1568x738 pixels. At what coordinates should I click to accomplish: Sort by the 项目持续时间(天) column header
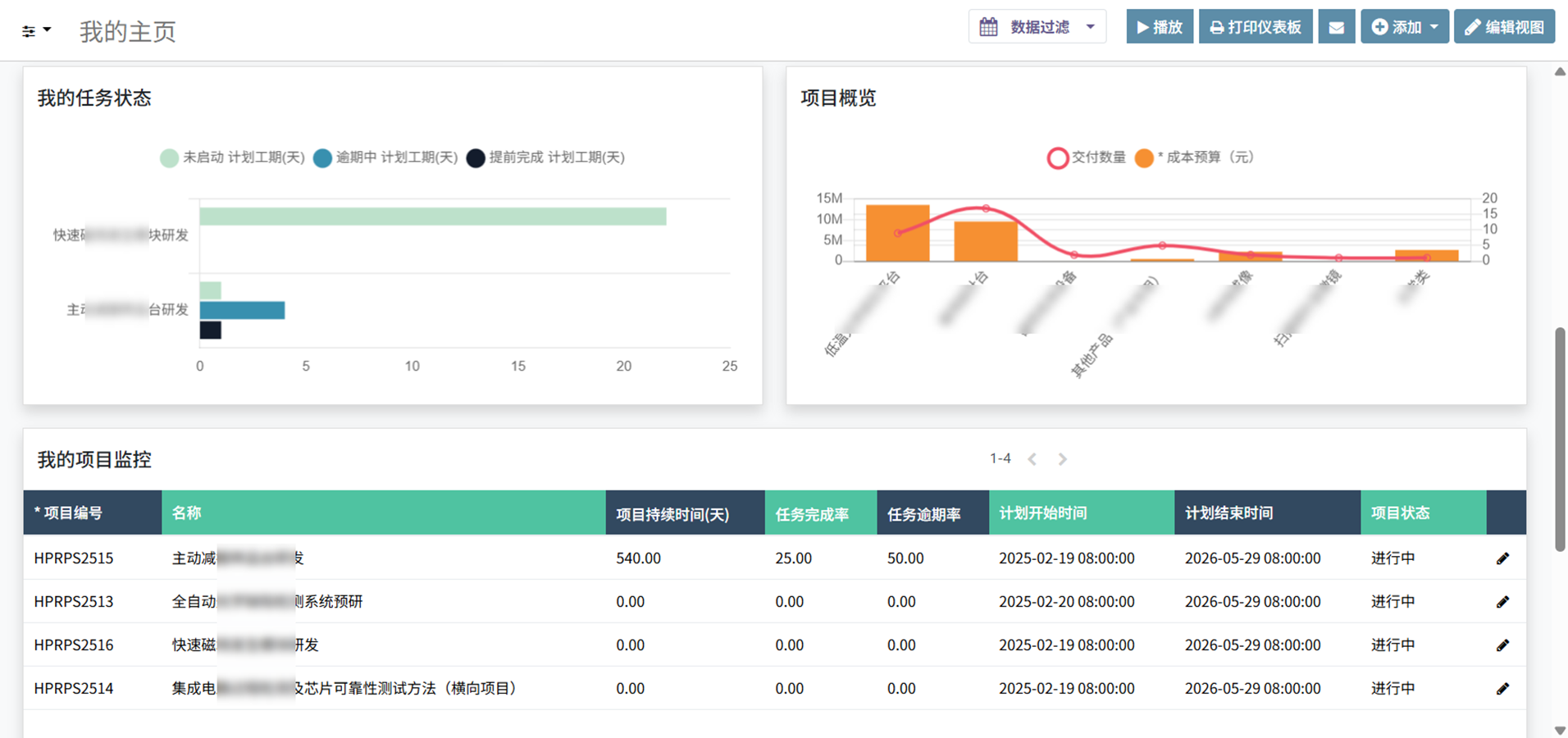(686, 512)
